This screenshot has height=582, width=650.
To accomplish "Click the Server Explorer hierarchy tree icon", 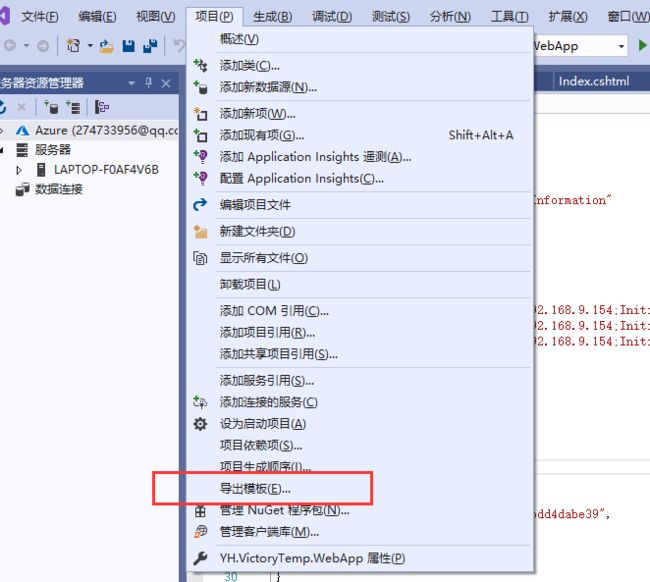I will pos(102,107).
